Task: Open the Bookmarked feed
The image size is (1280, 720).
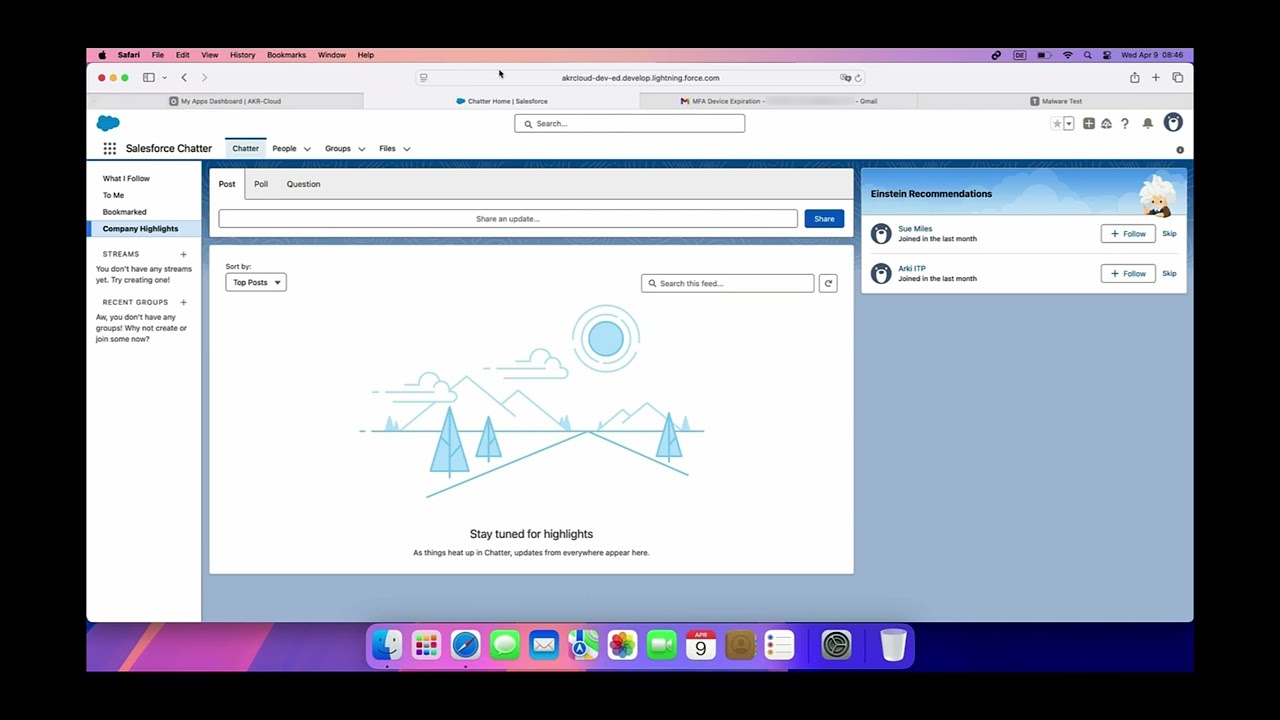Action: point(124,212)
